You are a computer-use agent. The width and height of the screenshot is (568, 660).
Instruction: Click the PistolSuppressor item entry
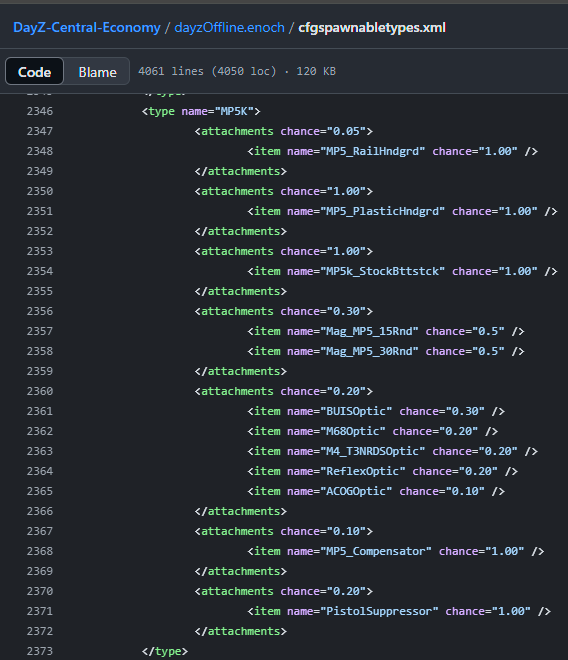[399, 611]
